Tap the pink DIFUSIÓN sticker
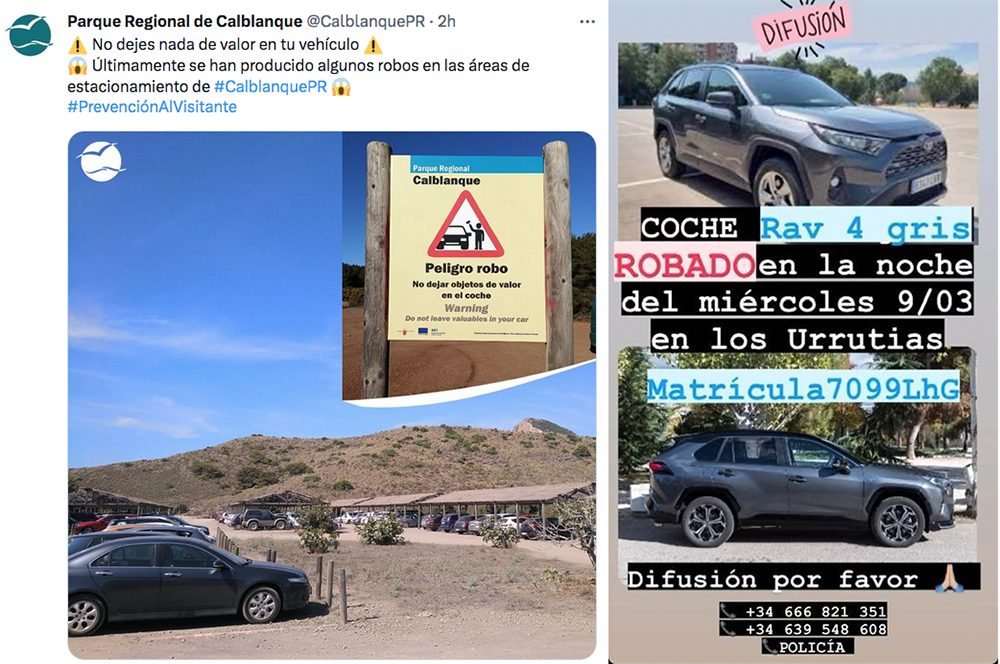 (802, 26)
